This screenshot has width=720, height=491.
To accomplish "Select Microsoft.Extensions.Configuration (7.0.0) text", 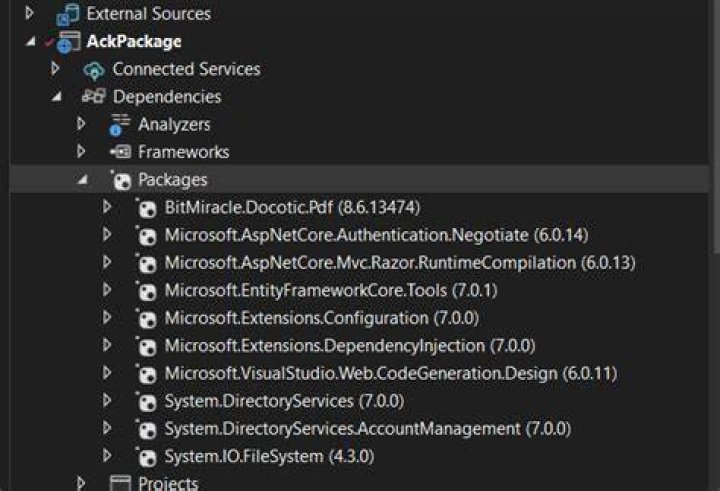I will (x=322, y=318).
